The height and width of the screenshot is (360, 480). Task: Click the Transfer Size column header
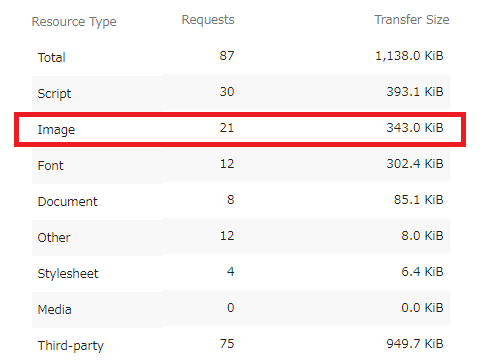412,20
